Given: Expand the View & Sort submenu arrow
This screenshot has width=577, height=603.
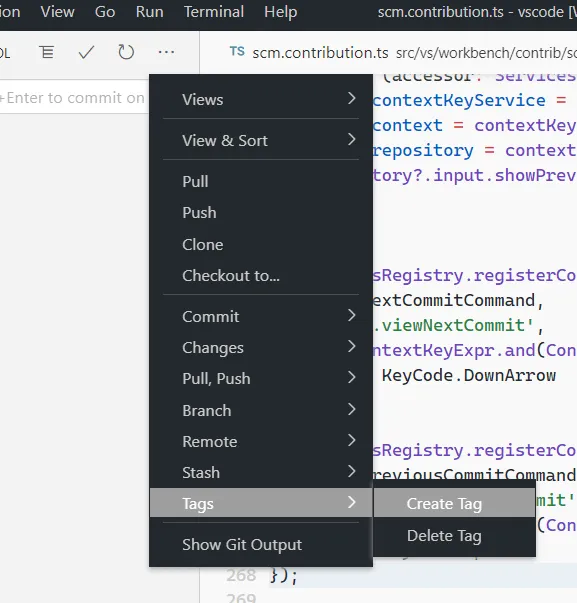Looking at the screenshot, I should click(x=351, y=139).
